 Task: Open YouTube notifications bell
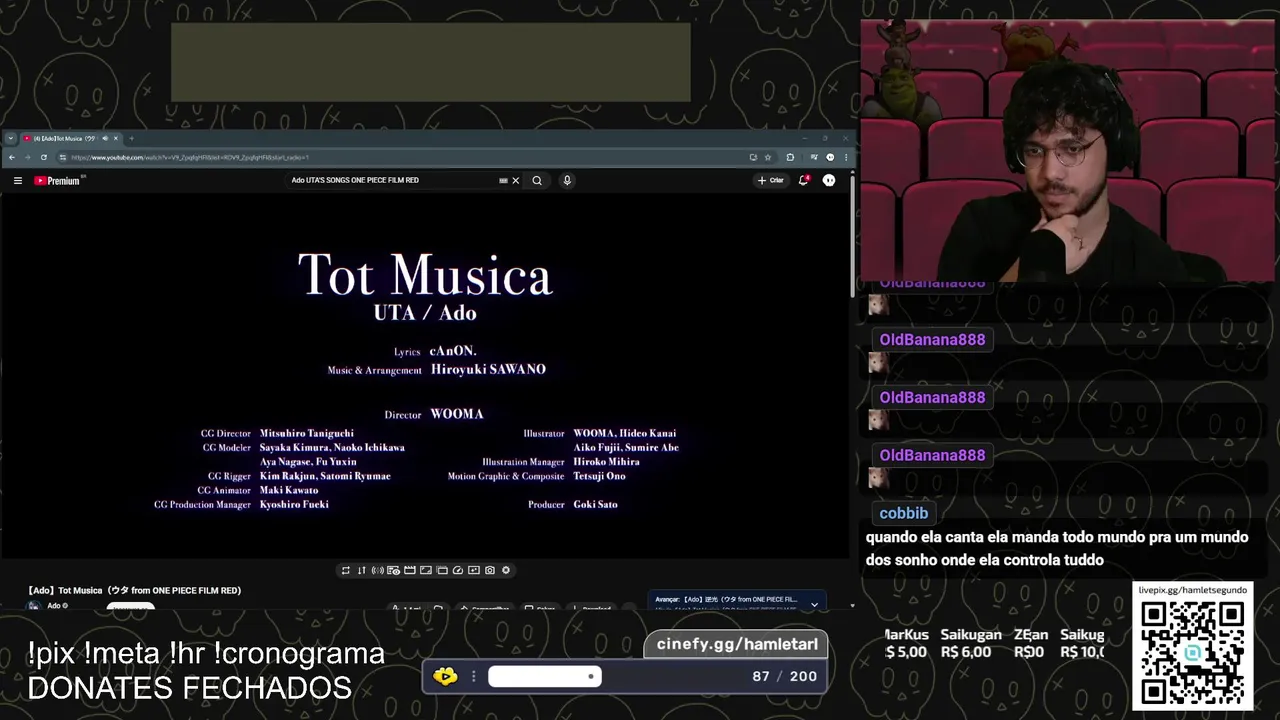(x=803, y=180)
